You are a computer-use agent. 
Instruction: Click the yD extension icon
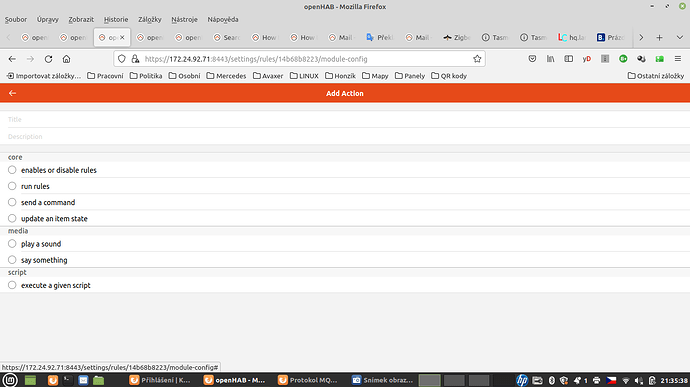click(587, 59)
